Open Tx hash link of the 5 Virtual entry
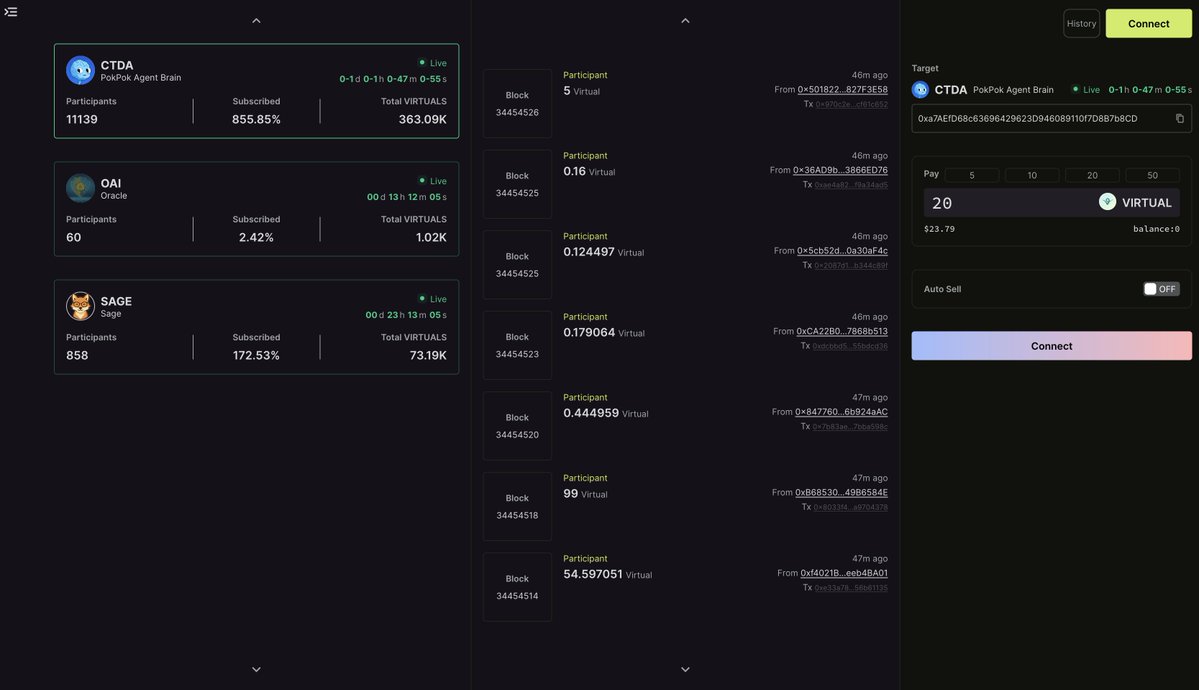The height and width of the screenshot is (690, 1199). tap(851, 104)
